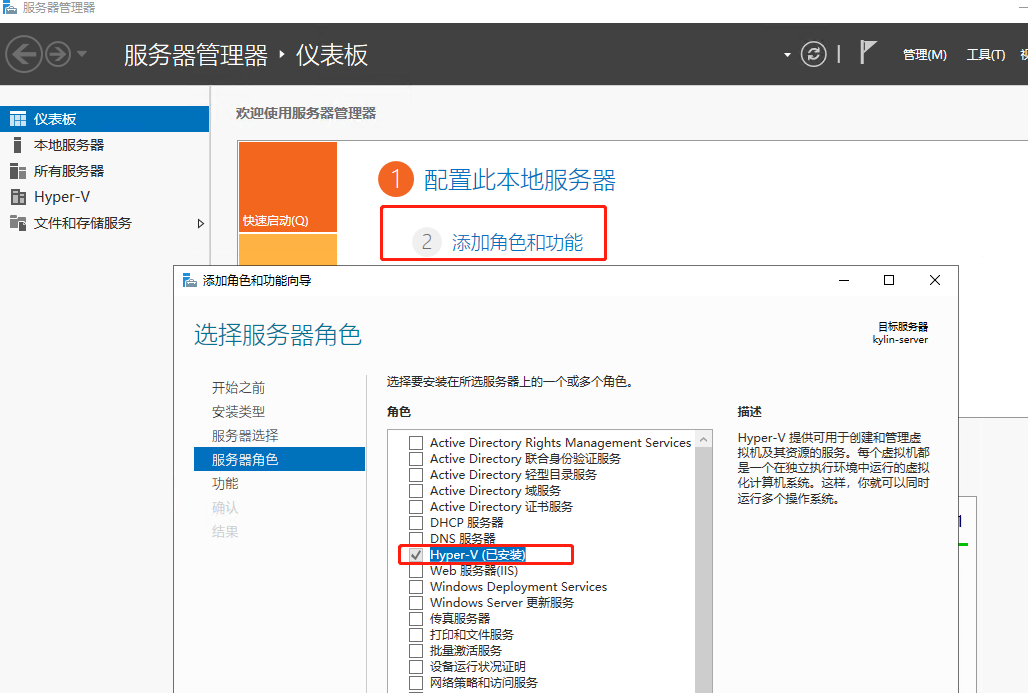Check Windows Server 更新服务 role
The width and height of the screenshot is (1028, 693).
416,603
